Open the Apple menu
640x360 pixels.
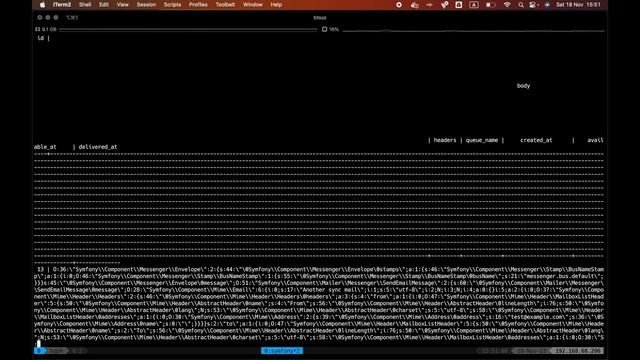click(42, 5)
